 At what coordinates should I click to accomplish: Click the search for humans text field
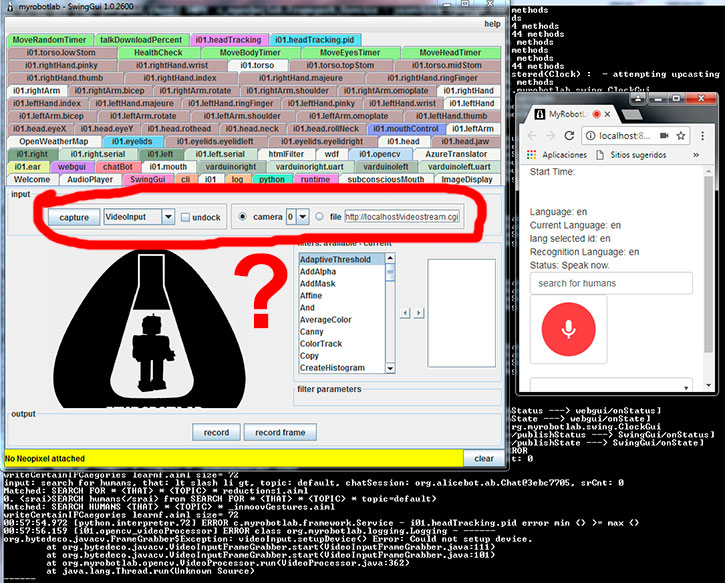[x=611, y=283]
